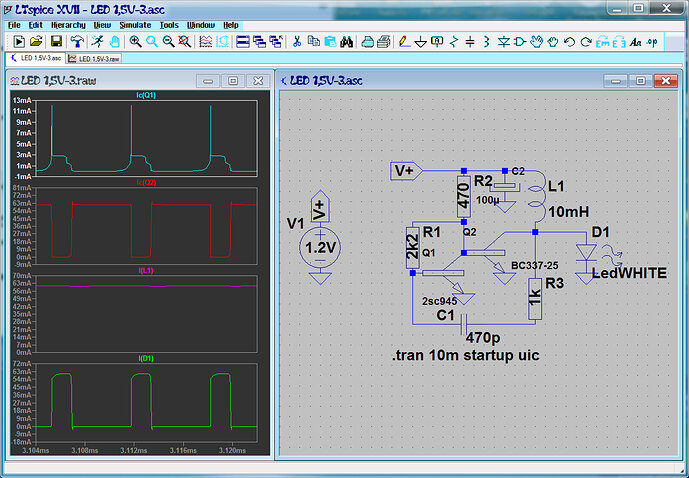
Task: Open the View menu
Action: pyautogui.click(x=102, y=25)
